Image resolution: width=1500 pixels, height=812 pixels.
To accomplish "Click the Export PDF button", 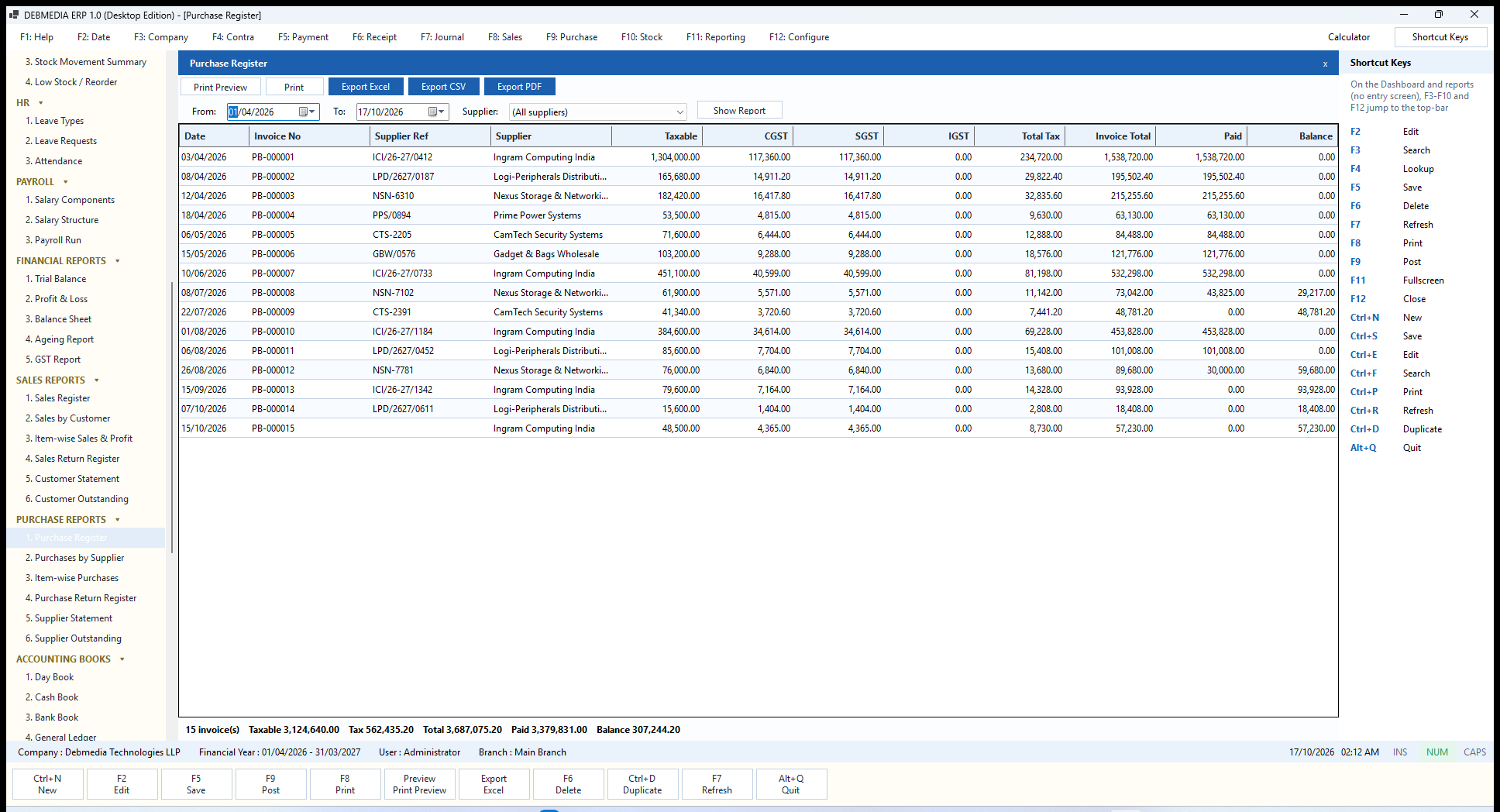I will pos(519,87).
